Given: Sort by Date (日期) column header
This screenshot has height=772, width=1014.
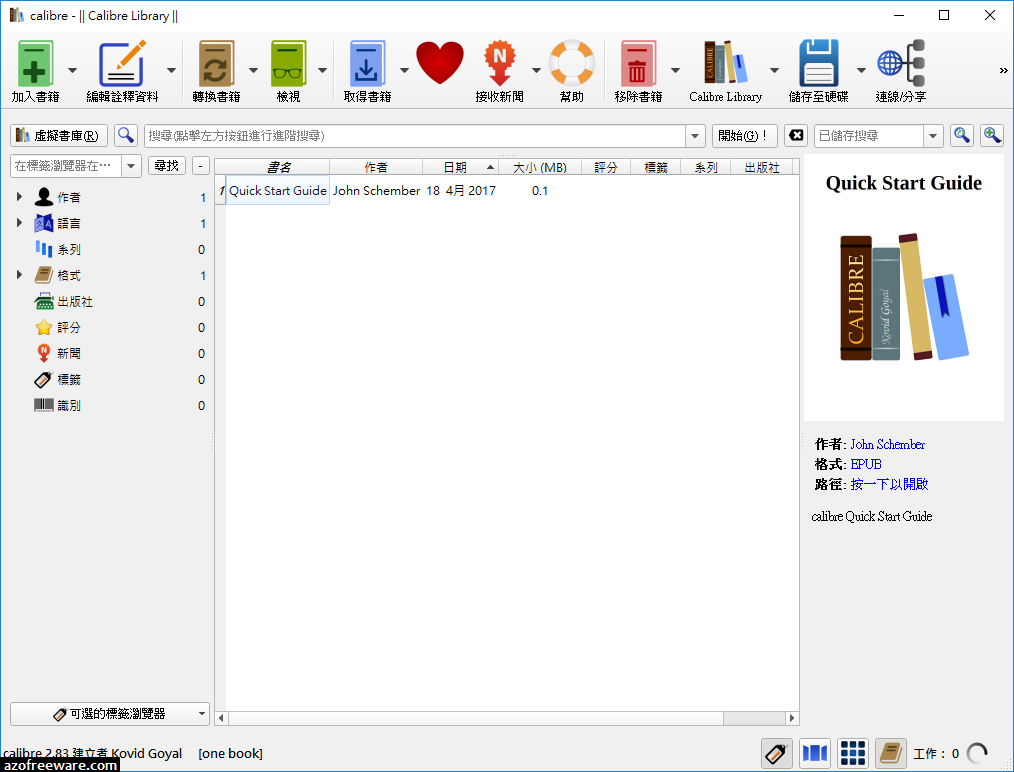Looking at the screenshot, I should point(460,167).
